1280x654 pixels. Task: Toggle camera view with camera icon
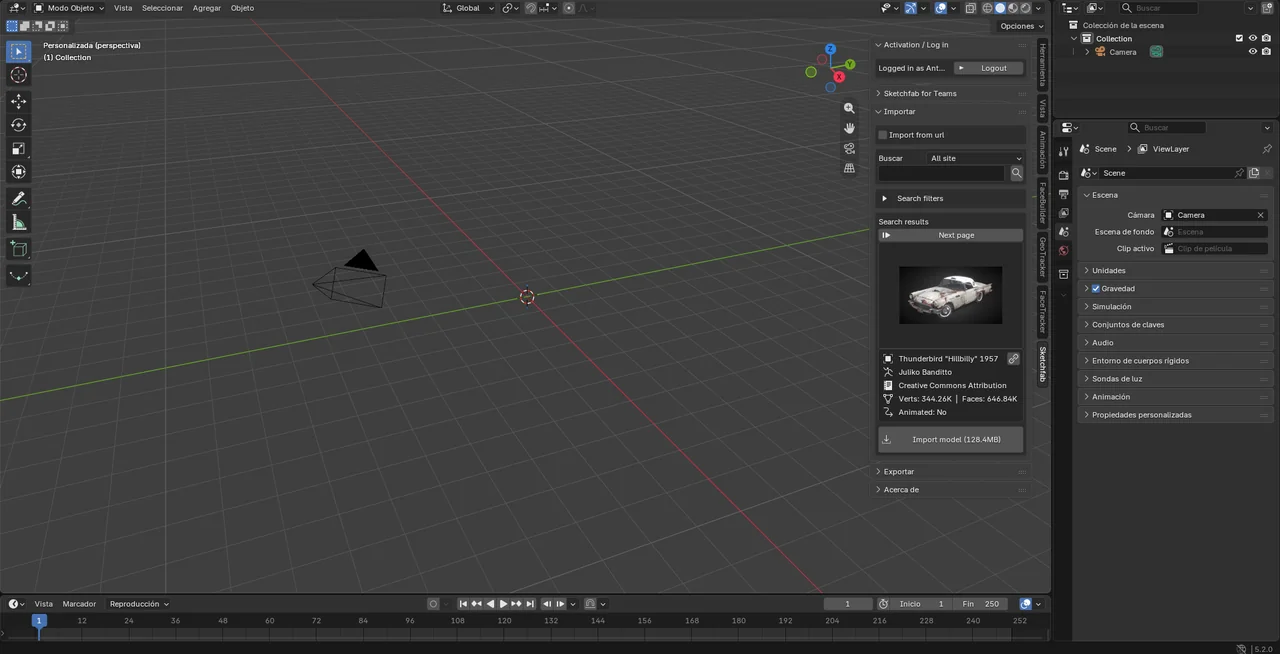click(849, 148)
